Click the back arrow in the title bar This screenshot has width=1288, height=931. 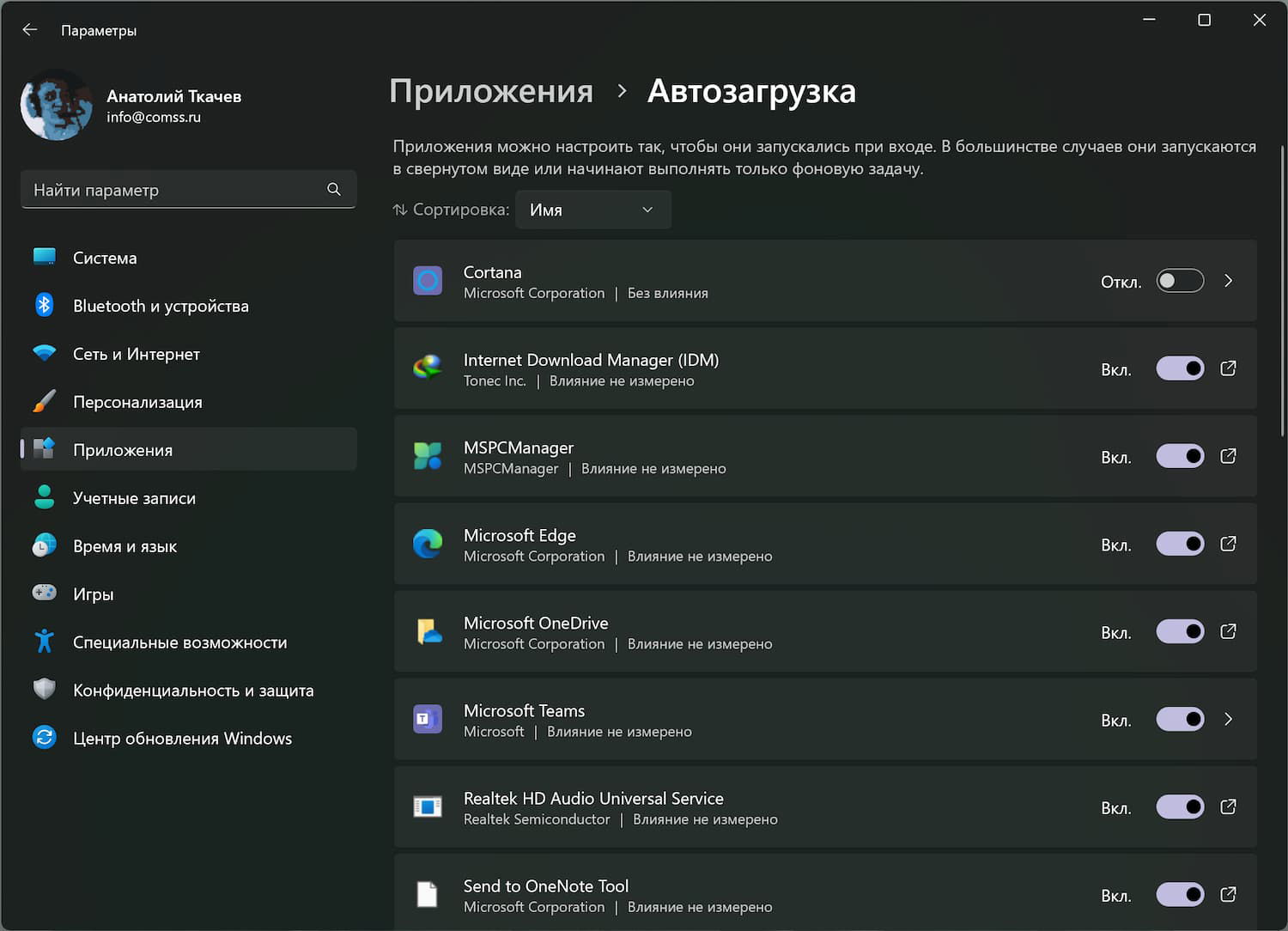coord(30,30)
